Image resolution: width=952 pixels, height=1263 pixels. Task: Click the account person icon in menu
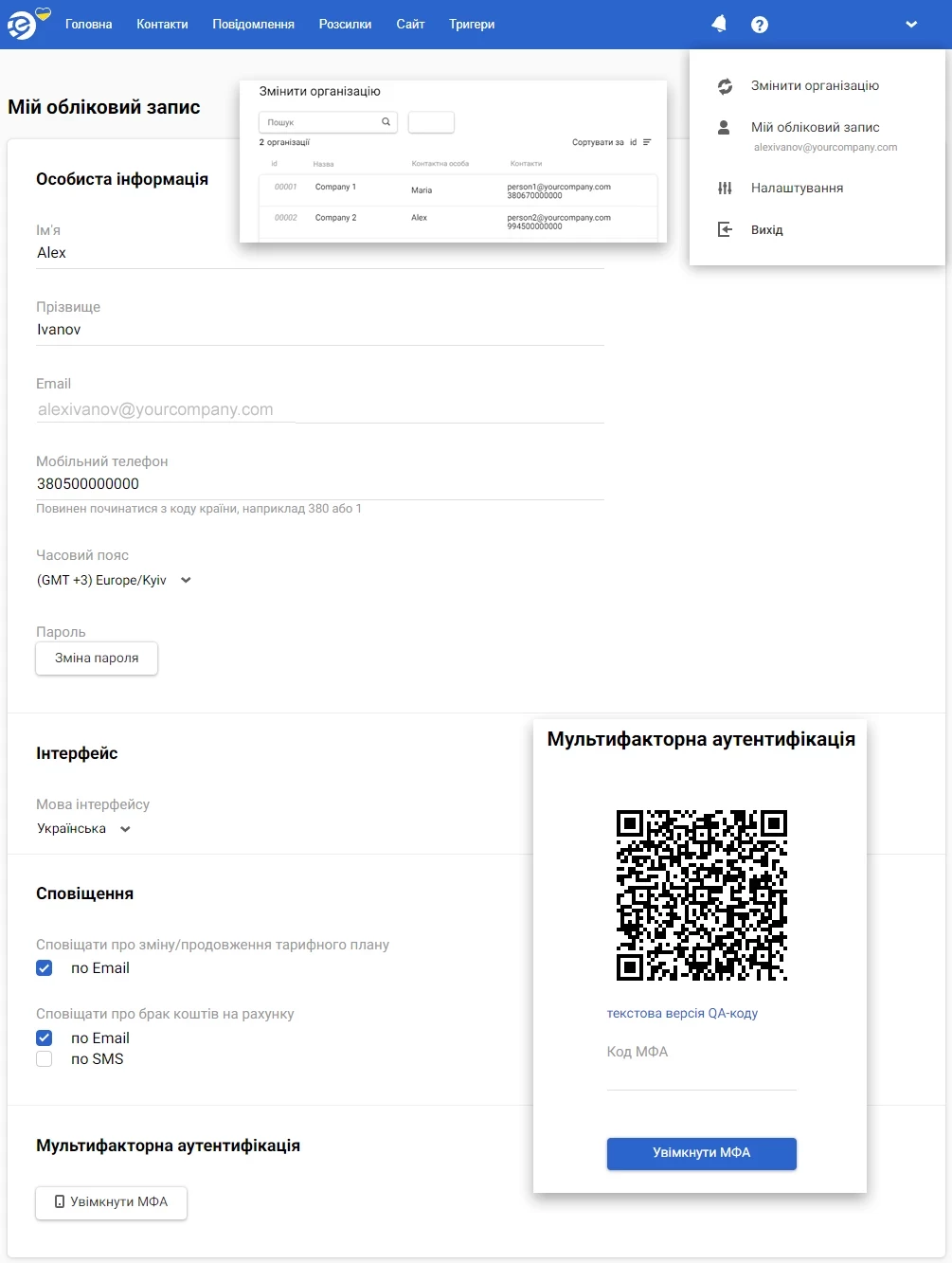pos(724,127)
